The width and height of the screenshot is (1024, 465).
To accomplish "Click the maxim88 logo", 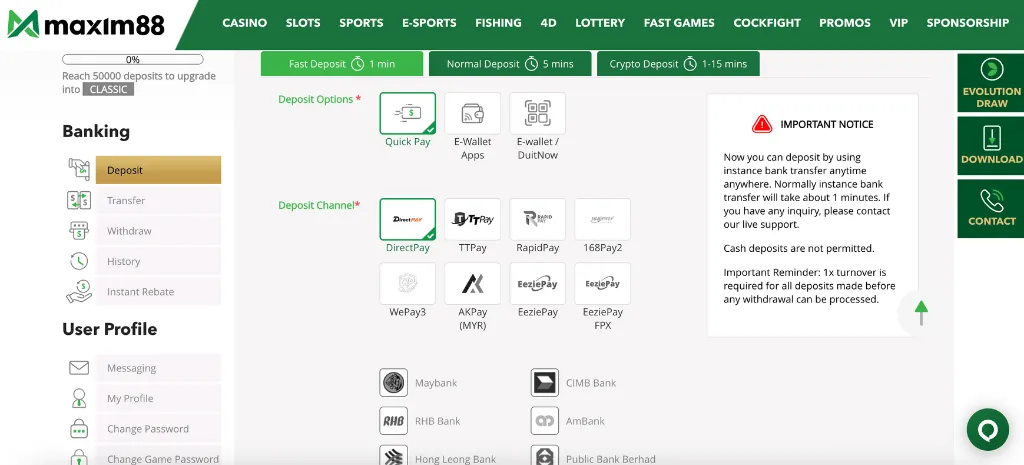I will (85, 23).
